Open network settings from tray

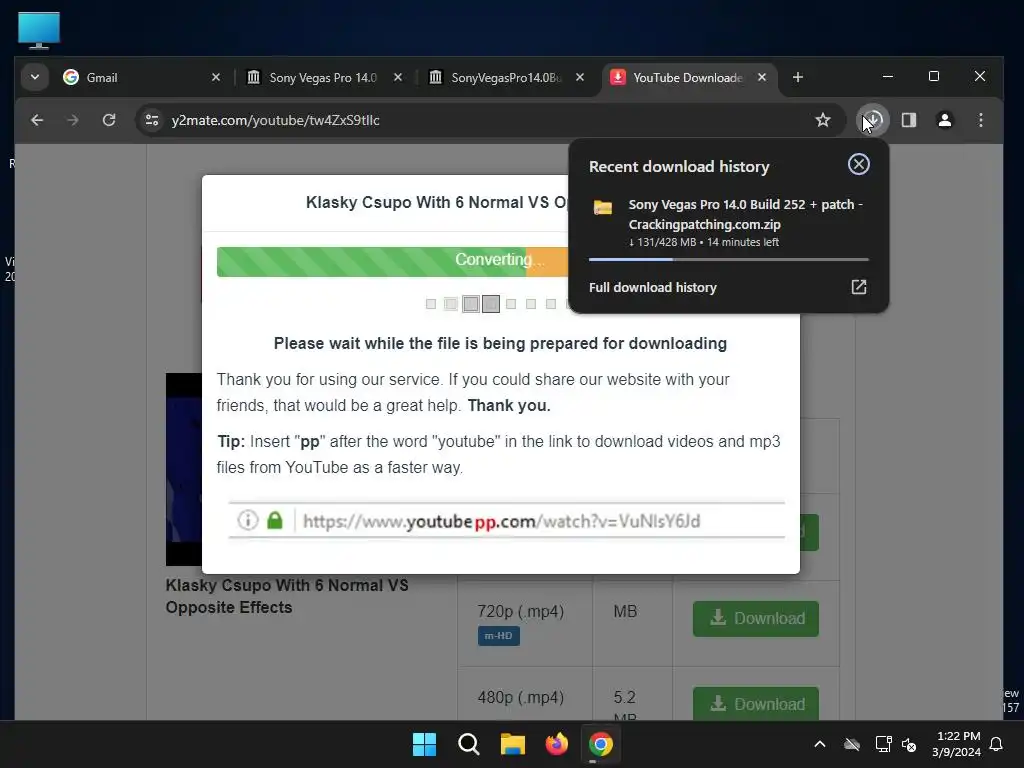pos(884,744)
